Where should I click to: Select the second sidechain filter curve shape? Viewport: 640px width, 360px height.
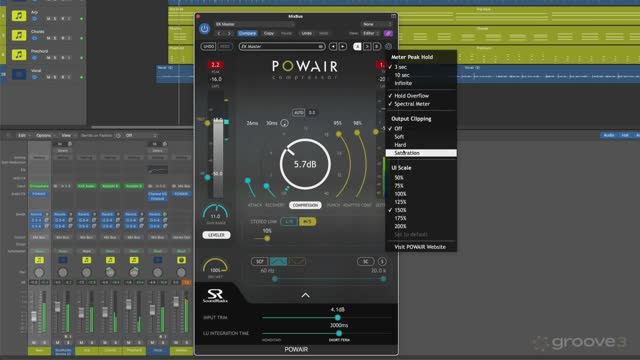point(297,261)
